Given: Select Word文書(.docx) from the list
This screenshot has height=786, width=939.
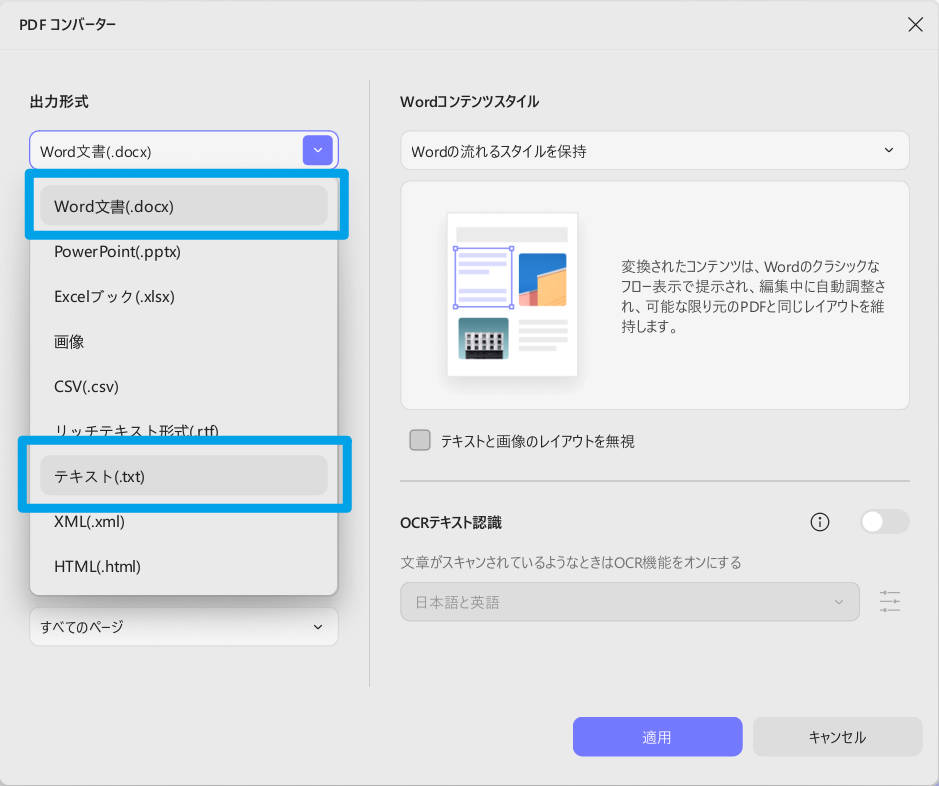Looking at the screenshot, I should [x=184, y=206].
